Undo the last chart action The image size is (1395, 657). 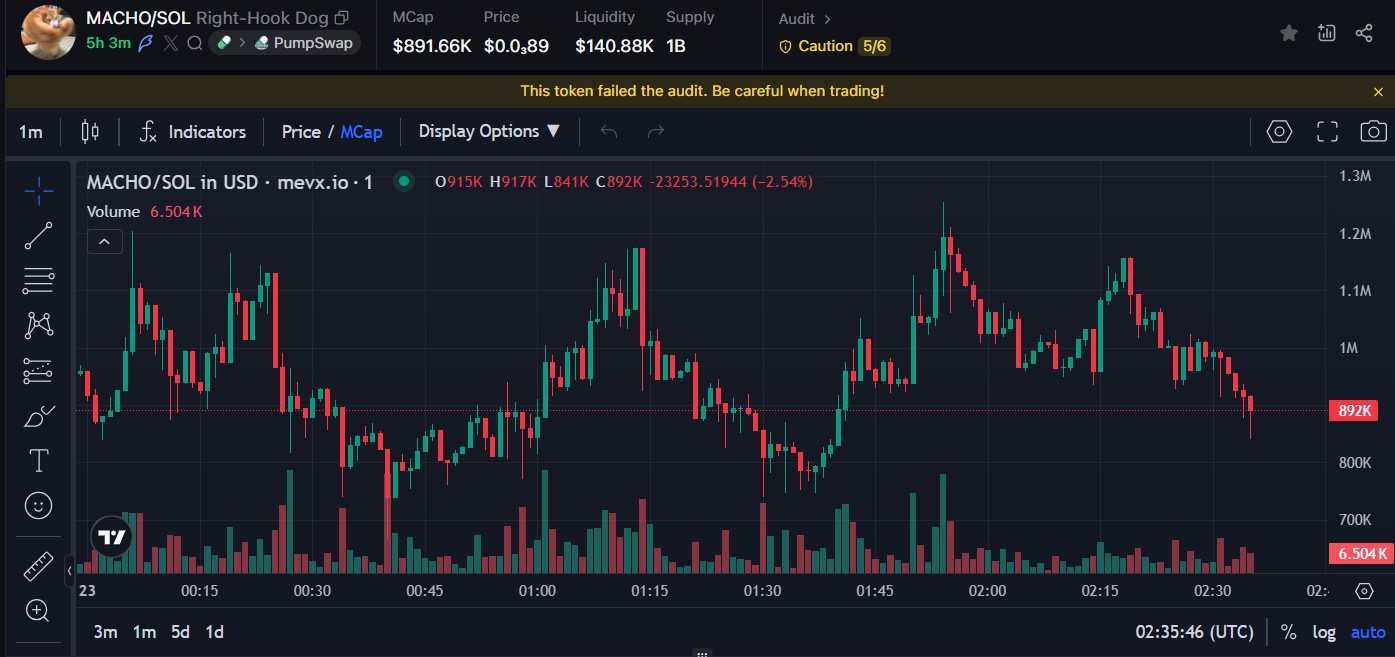(x=609, y=132)
